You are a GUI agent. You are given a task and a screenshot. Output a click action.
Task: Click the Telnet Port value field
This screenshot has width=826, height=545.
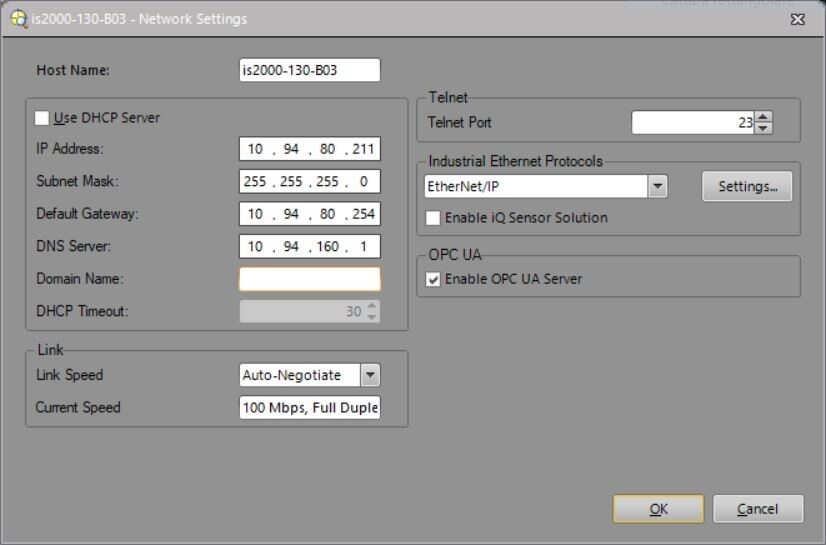click(692, 122)
